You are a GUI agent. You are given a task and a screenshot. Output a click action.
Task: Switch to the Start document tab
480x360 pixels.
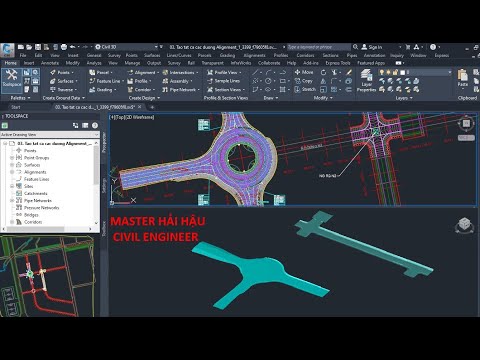point(16,107)
